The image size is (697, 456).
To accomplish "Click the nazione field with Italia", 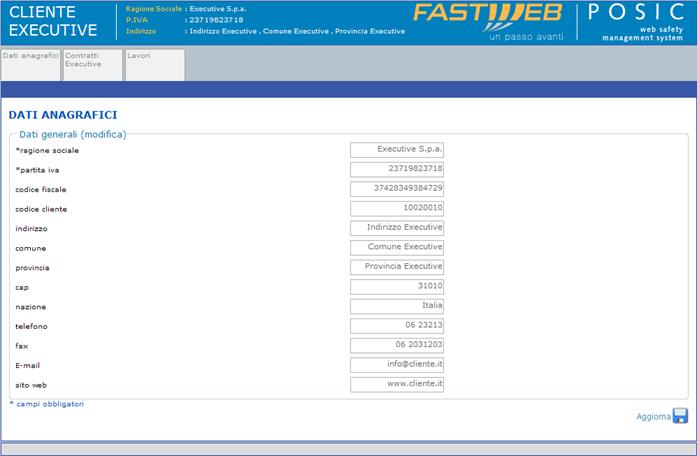I will tap(397, 306).
